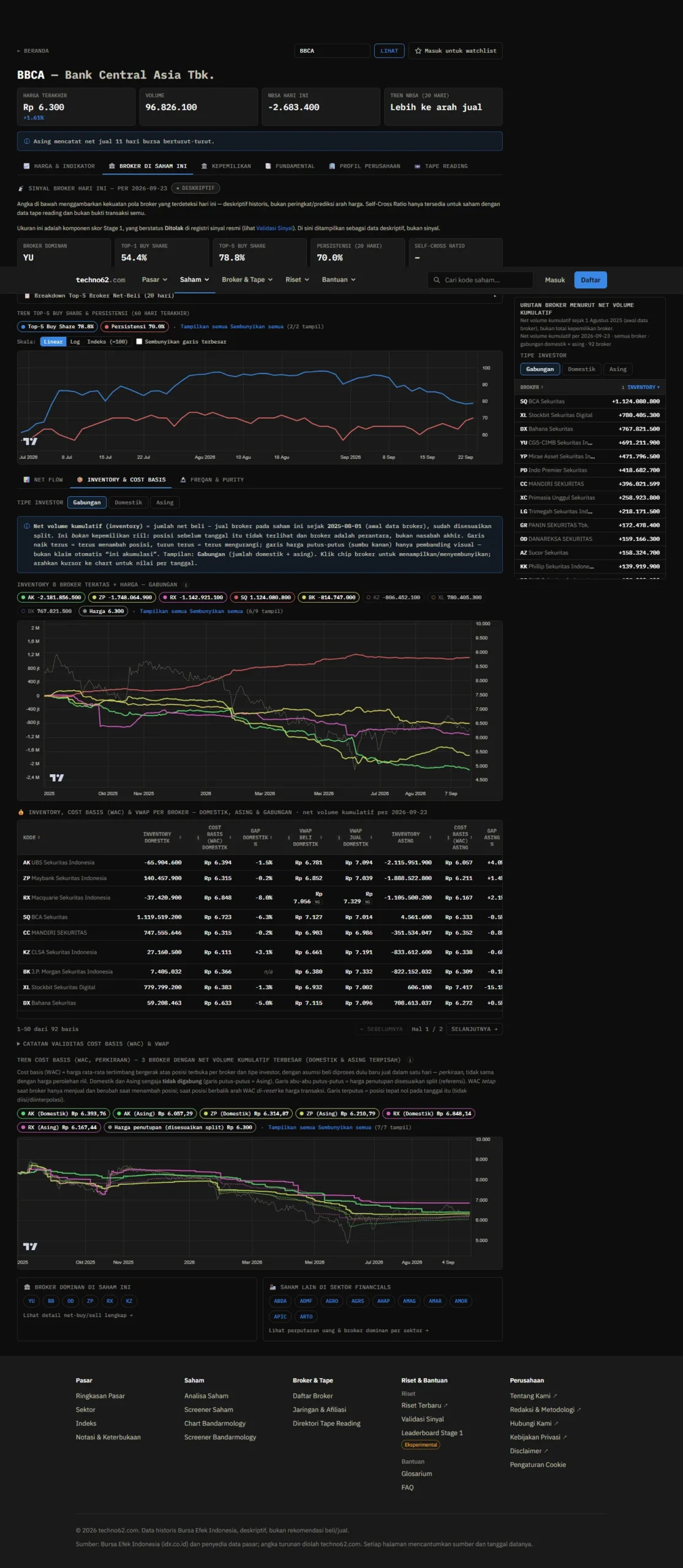Click the external-link arrow beside Riset Terbaru
683x1568 pixels.
coord(446,1406)
